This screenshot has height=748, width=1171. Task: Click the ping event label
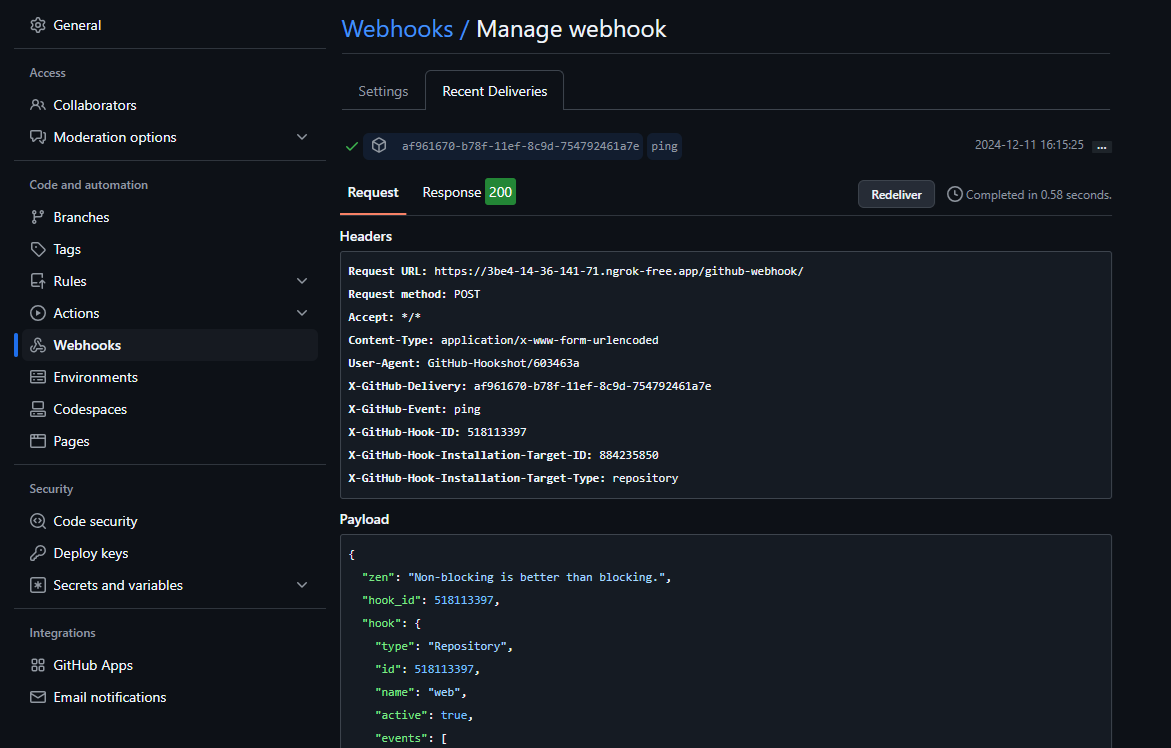(x=664, y=146)
